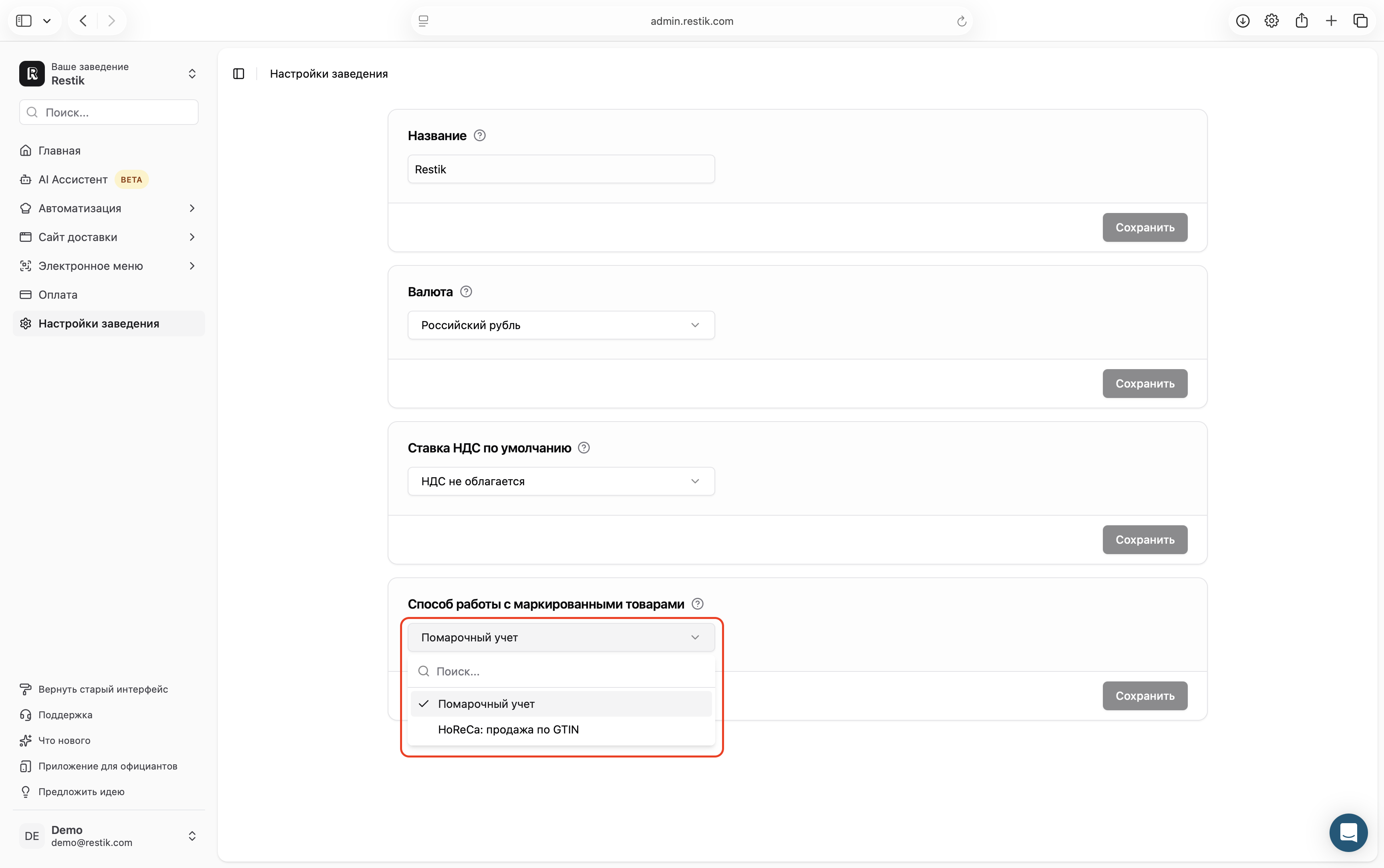
Task: Click Сохранить button in the Название card
Action: [x=1145, y=227]
